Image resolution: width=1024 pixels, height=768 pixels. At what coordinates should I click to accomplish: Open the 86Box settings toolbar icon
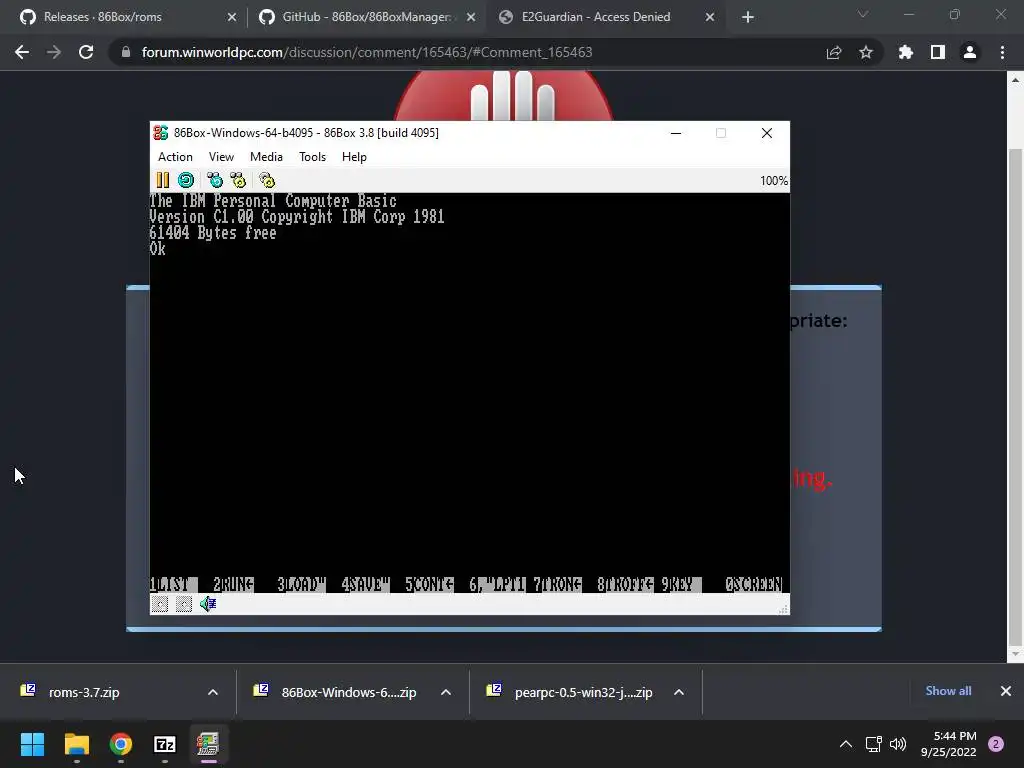[x=266, y=180]
